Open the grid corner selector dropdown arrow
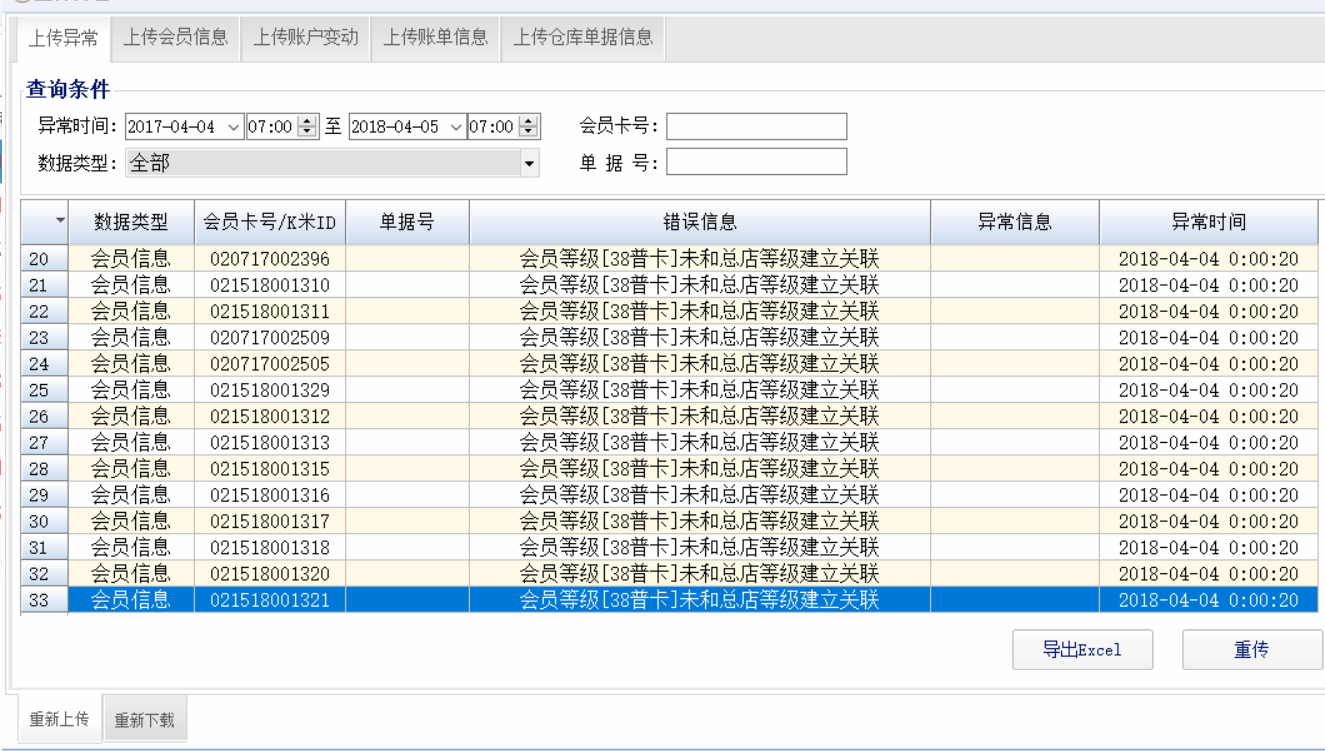 click(60, 221)
